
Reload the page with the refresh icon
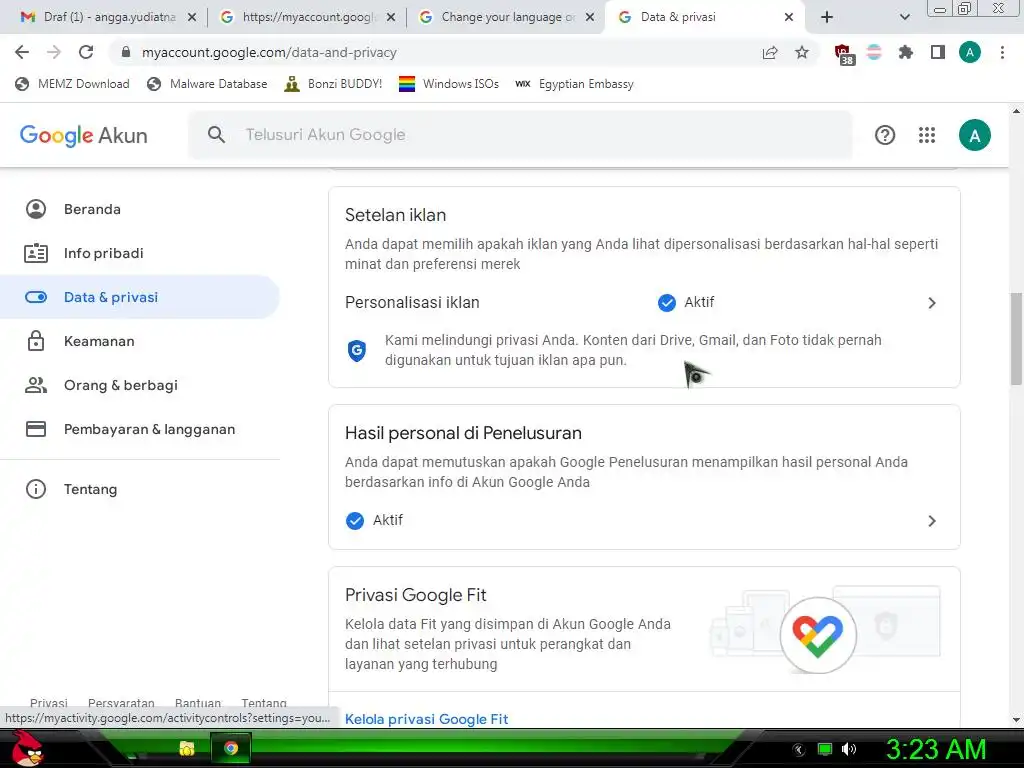pyautogui.click(x=86, y=52)
